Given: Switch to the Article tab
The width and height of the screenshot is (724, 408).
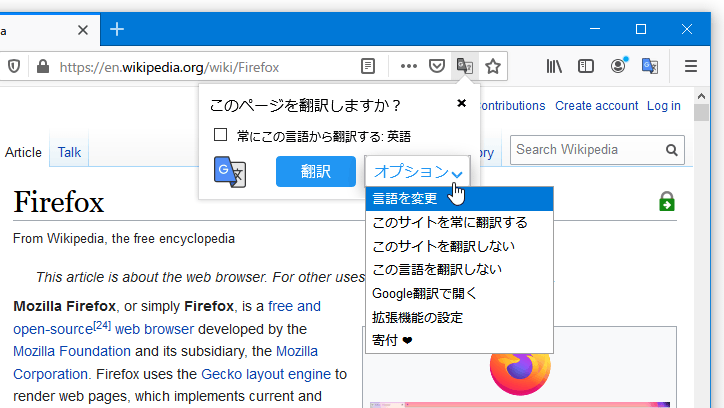Looking at the screenshot, I should click(23, 152).
